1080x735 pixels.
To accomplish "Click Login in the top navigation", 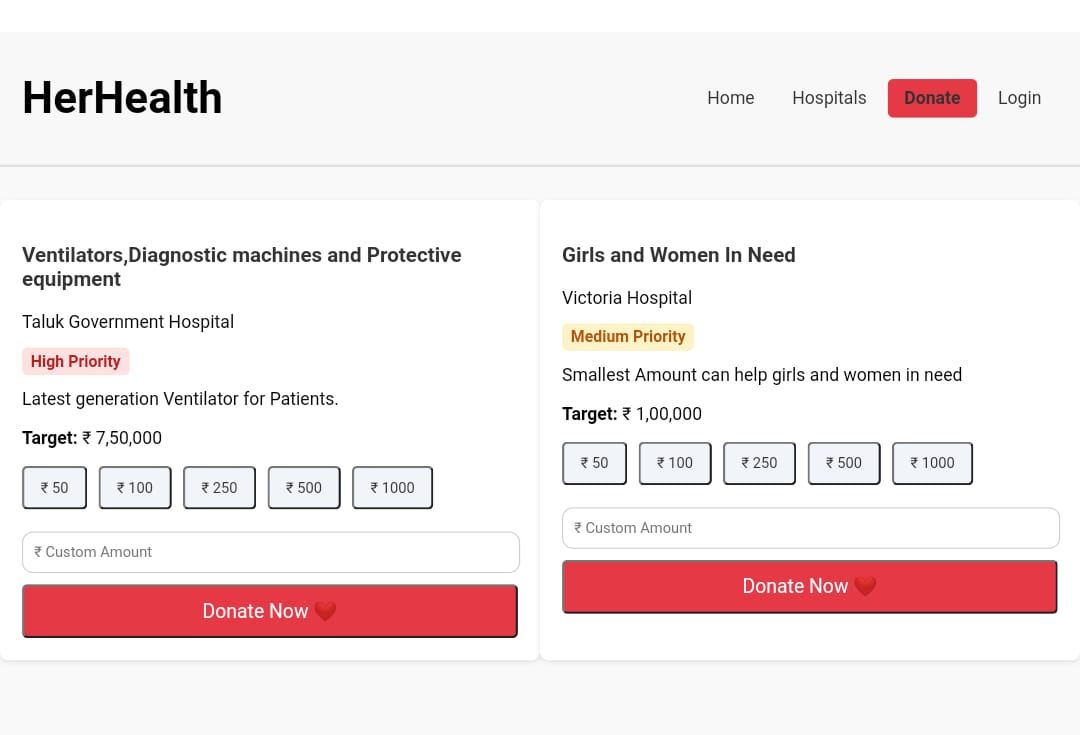I will click(1019, 97).
